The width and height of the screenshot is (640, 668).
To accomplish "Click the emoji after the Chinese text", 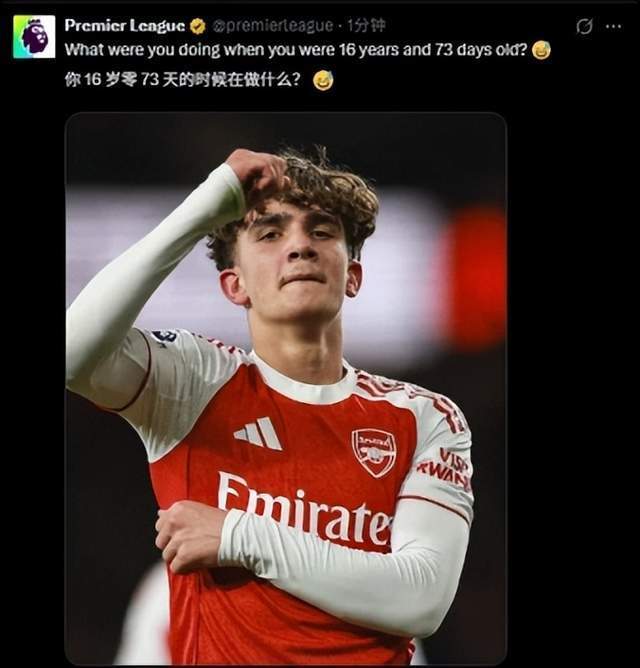I will [x=322, y=80].
